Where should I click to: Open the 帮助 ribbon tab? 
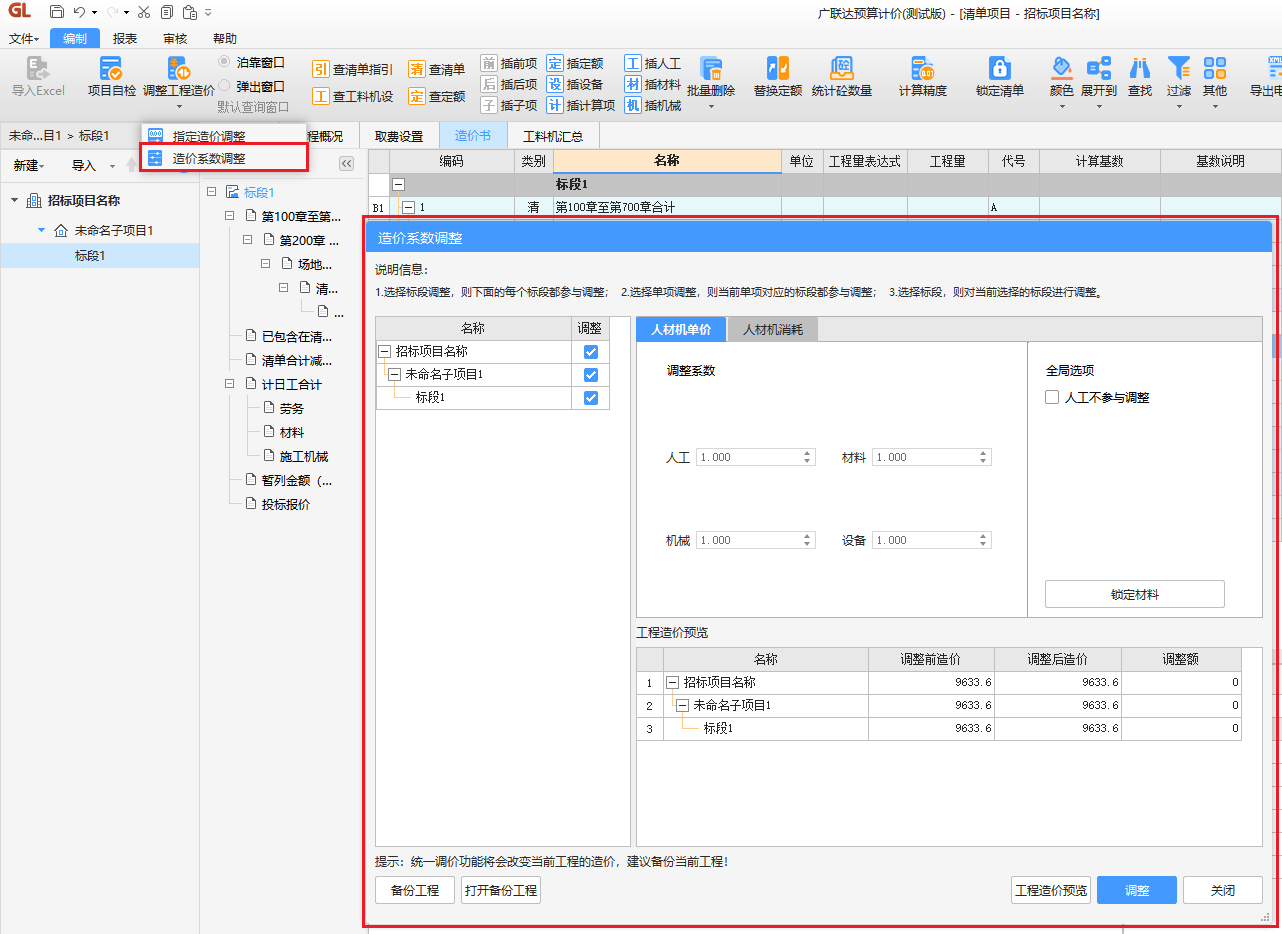[x=225, y=39]
